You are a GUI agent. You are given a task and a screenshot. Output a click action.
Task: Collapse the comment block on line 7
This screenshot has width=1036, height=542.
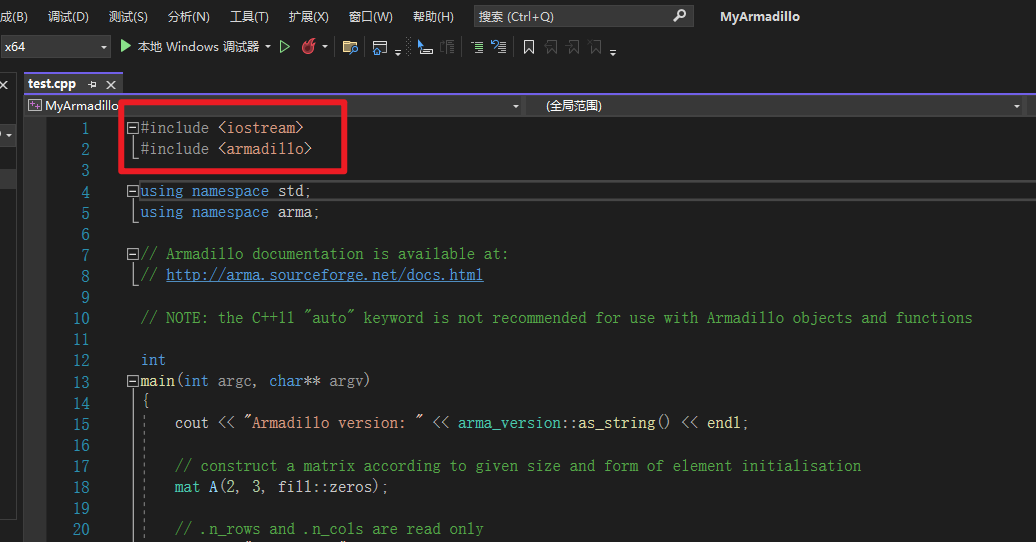(132, 254)
